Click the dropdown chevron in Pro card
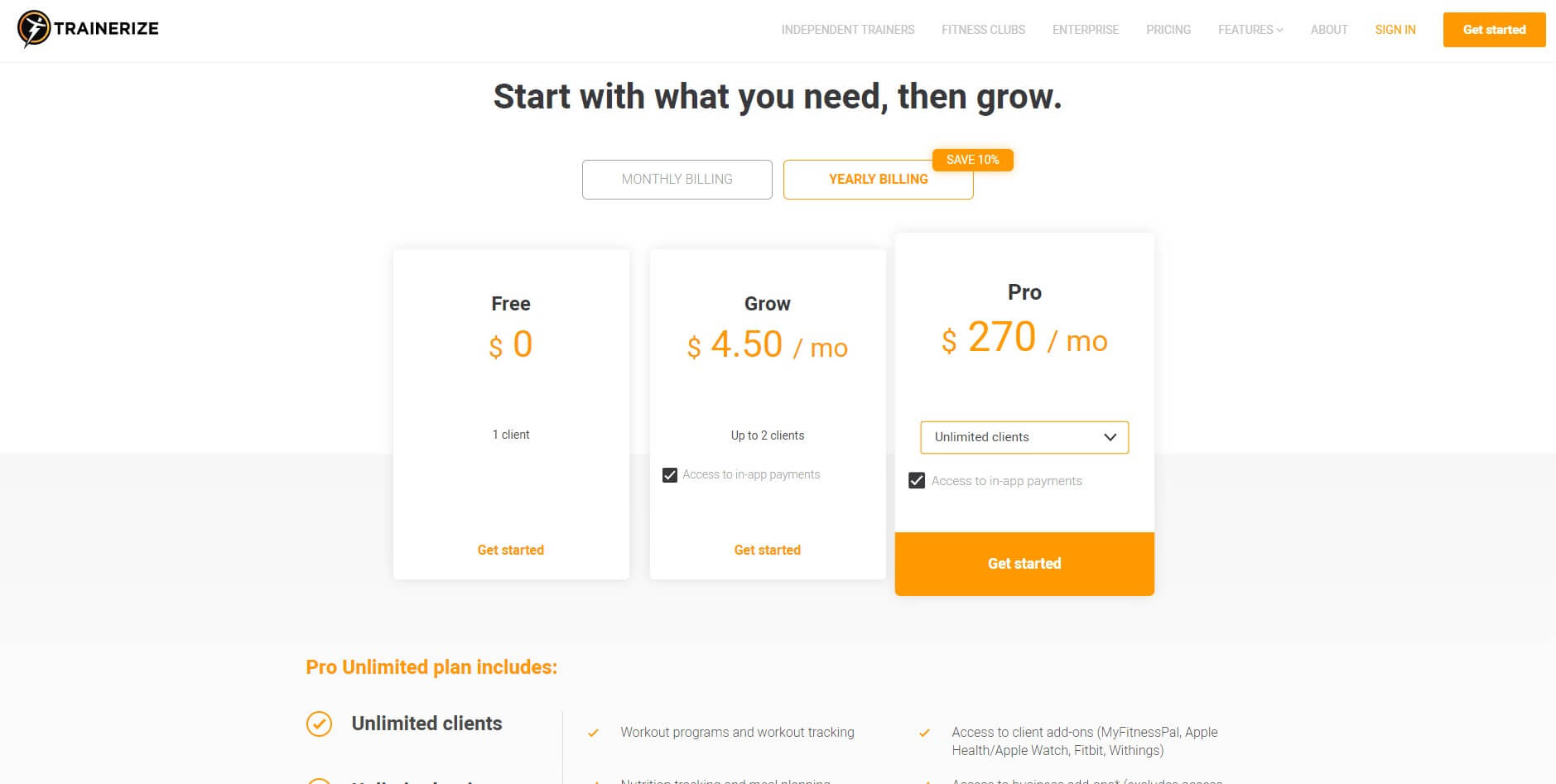Image resolution: width=1556 pixels, height=784 pixels. point(1110,437)
